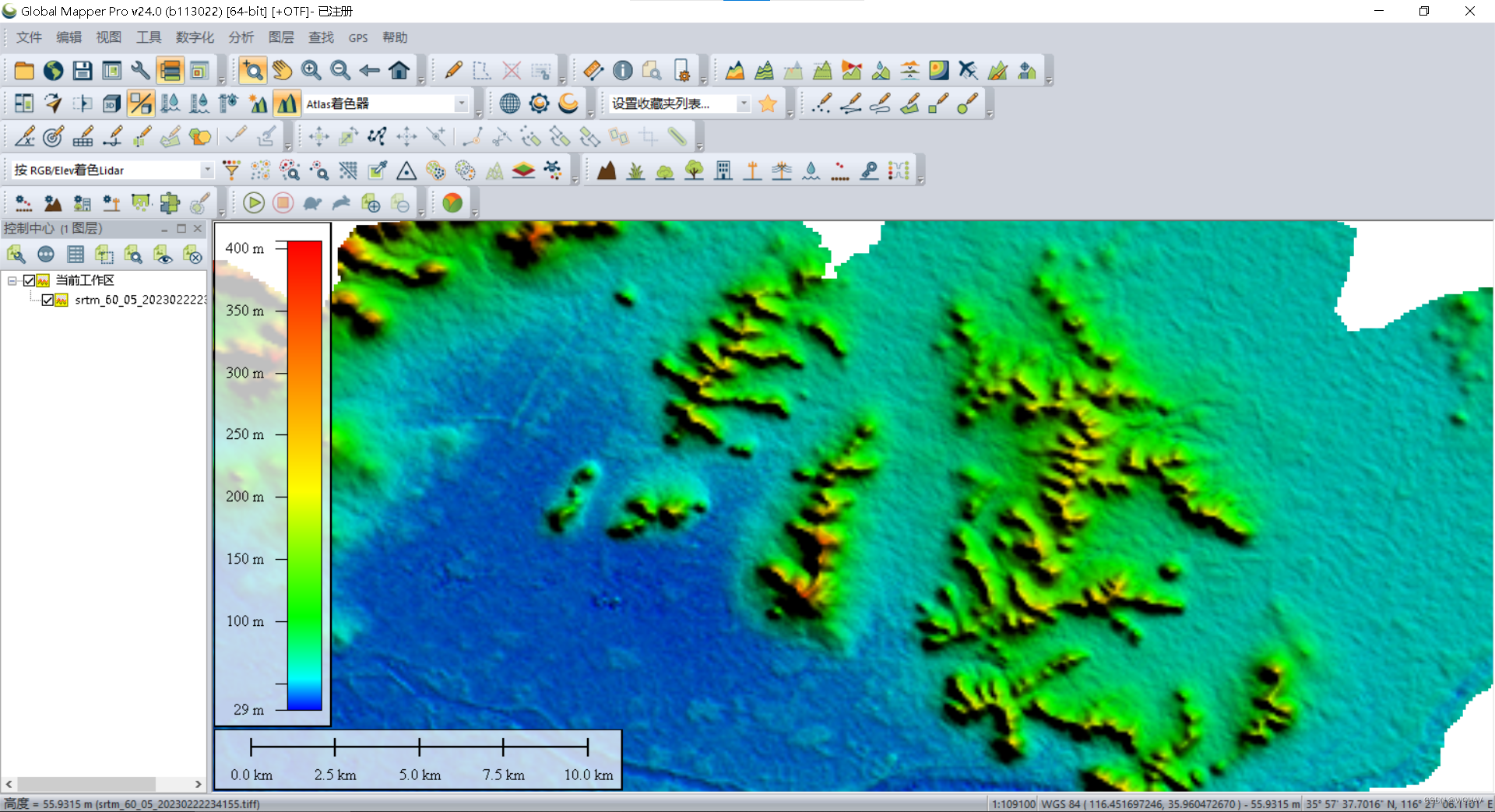Open the 按 RGB/Elev着色Lidar dropdown
The height and width of the screenshot is (812, 1495).
(x=207, y=170)
